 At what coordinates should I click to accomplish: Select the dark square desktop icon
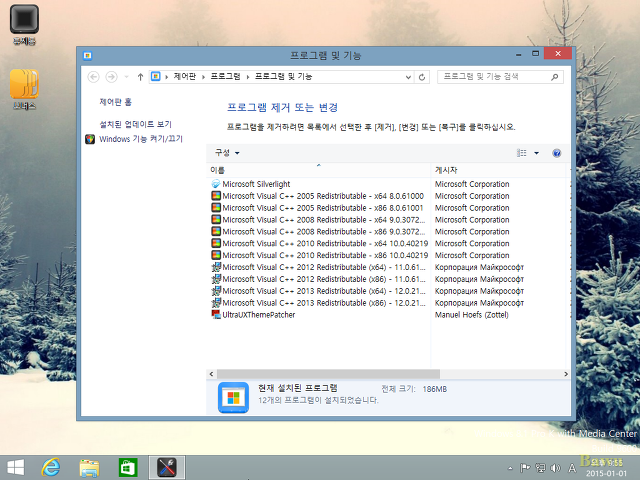click(24, 19)
